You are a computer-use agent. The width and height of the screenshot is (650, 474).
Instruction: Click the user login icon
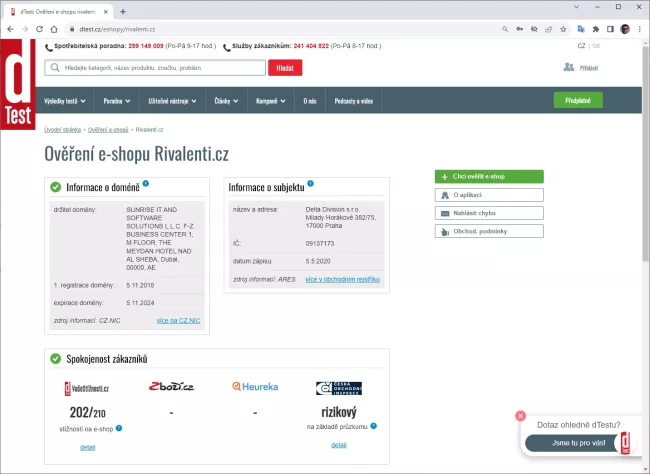[569, 67]
